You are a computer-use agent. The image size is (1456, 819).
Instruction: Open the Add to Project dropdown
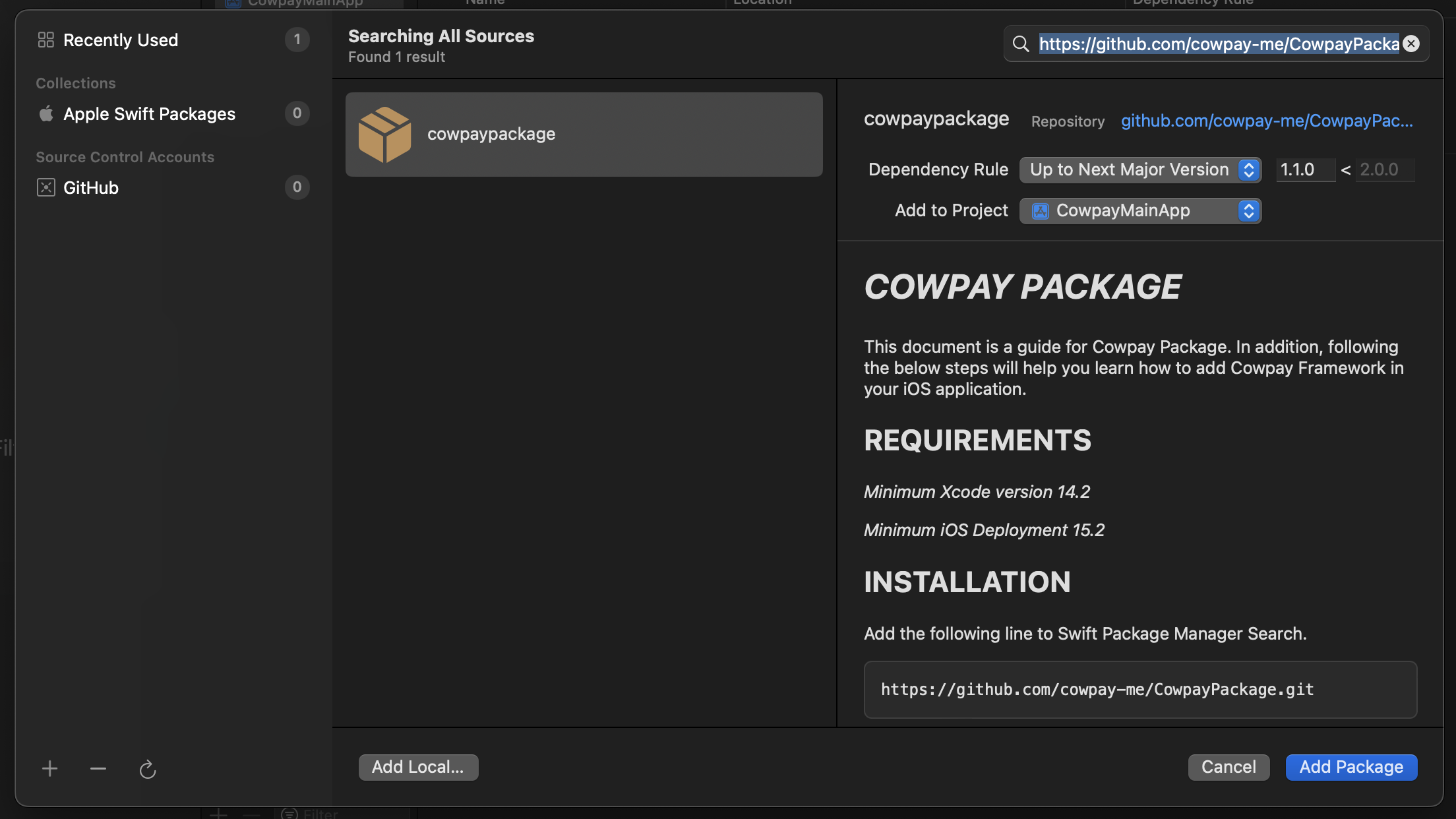point(1140,211)
